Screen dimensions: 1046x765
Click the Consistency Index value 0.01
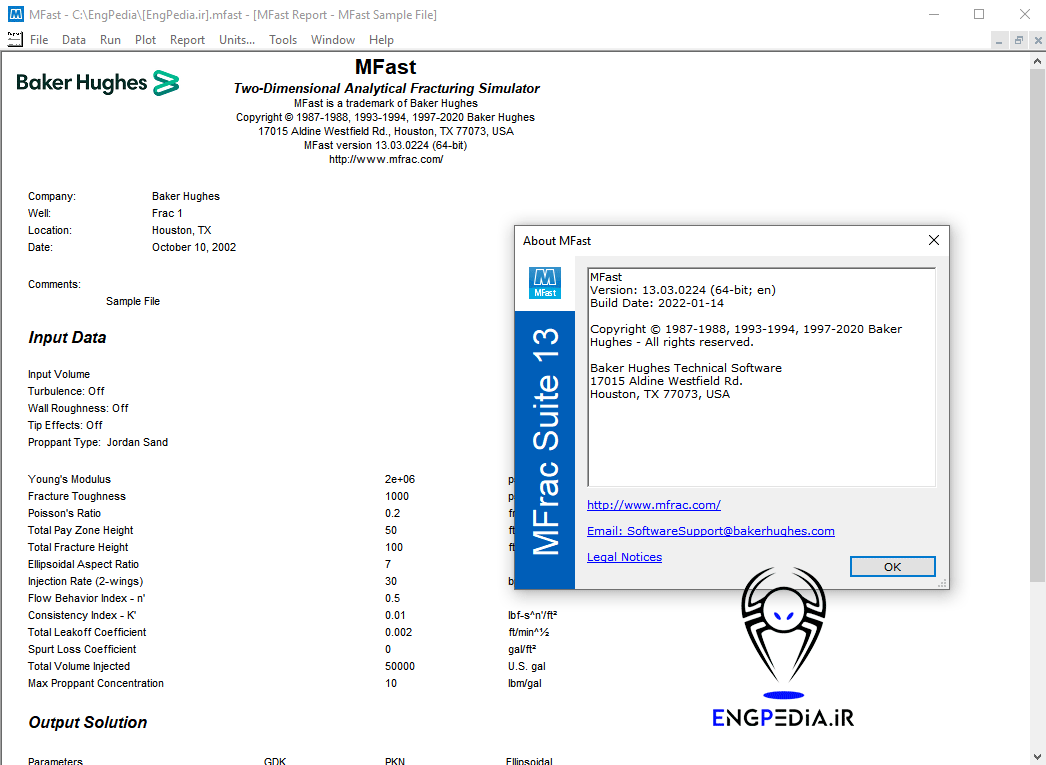pyautogui.click(x=395, y=615)
